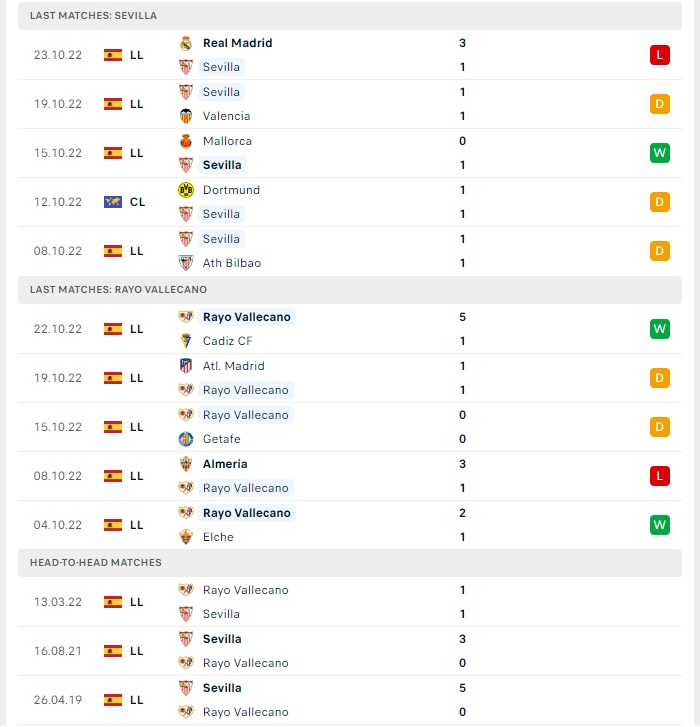Viewport: 700px width, 727px height.
Task: Open the Rayo Vallecano vs Cadiz CF match
Action: (350, 329)
